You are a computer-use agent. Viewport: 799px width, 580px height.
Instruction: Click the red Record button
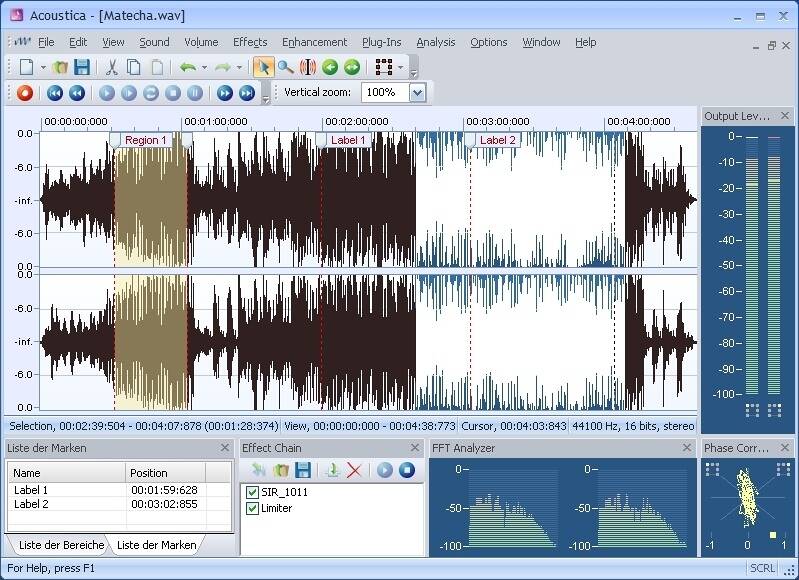pos(25,93)
